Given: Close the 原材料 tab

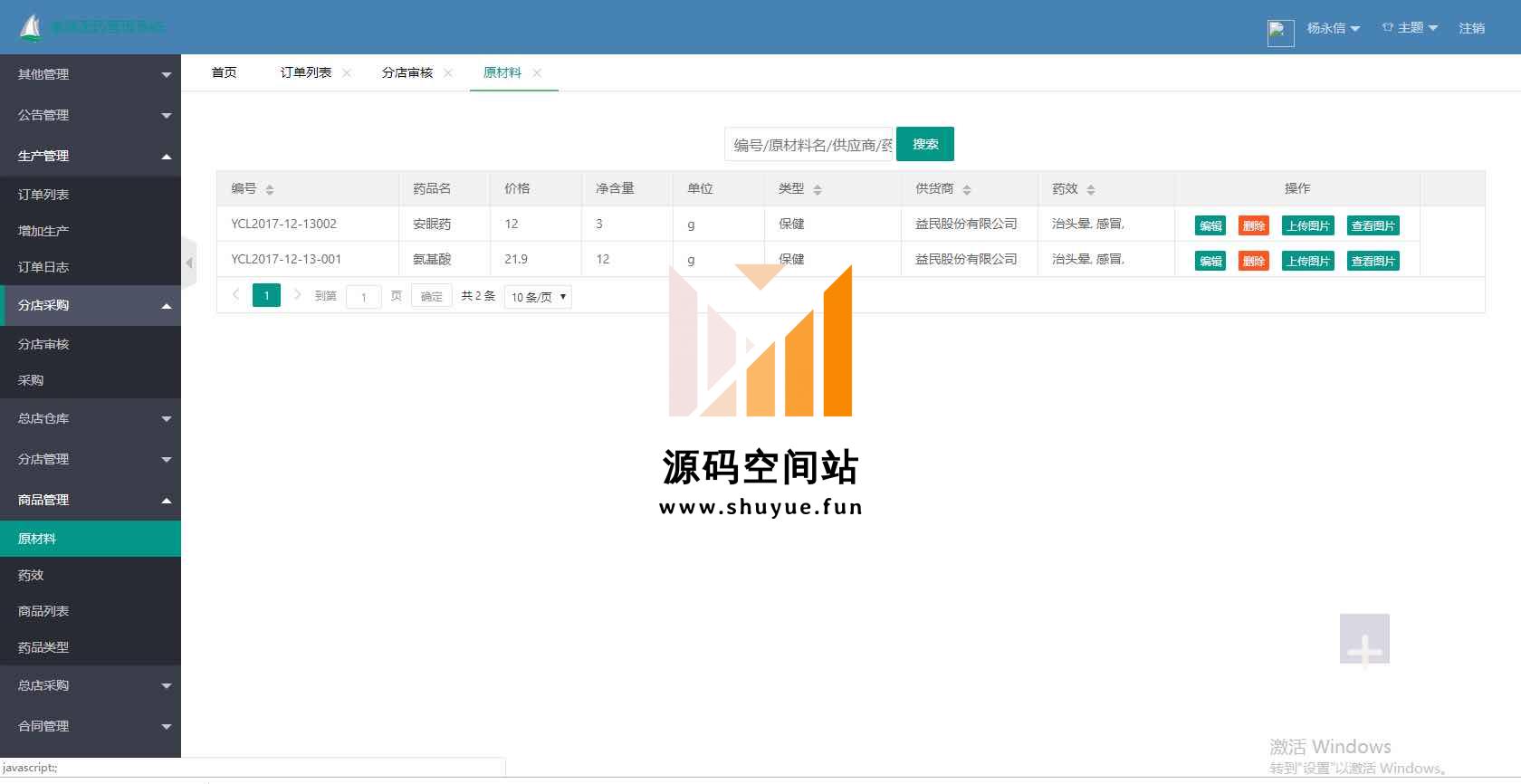Looking at the screenshot, I should click(537, 73).
